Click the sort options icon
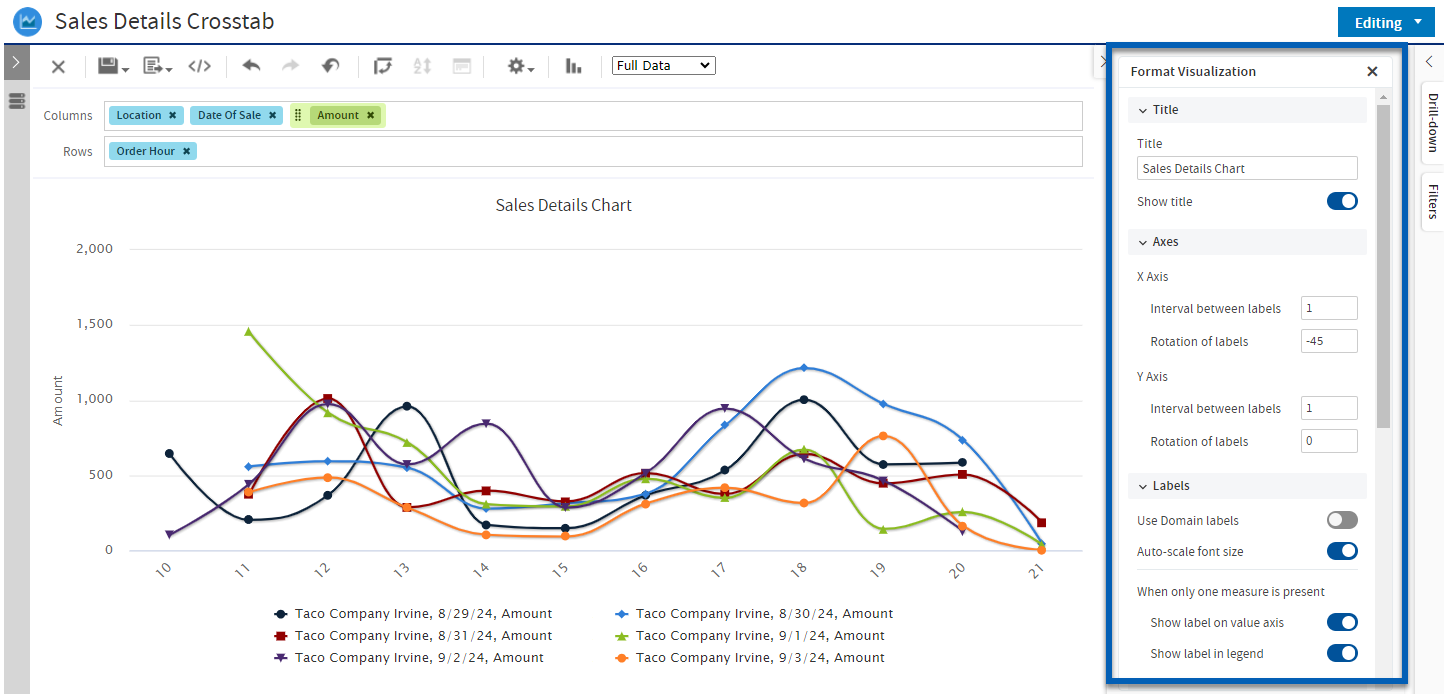The width and height of the screenshot is (1448, 694). (422, 66)
